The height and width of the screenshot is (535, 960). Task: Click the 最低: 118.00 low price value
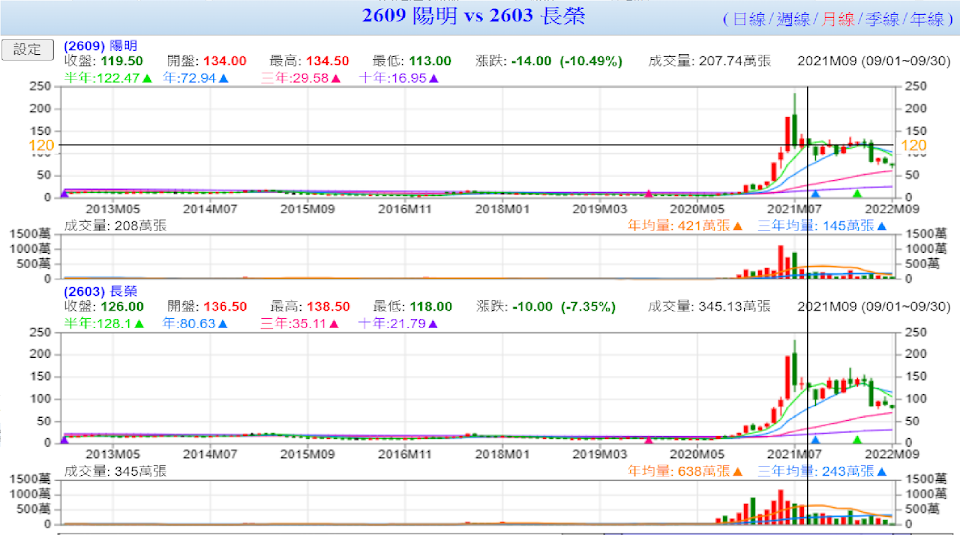click(412, 307)
